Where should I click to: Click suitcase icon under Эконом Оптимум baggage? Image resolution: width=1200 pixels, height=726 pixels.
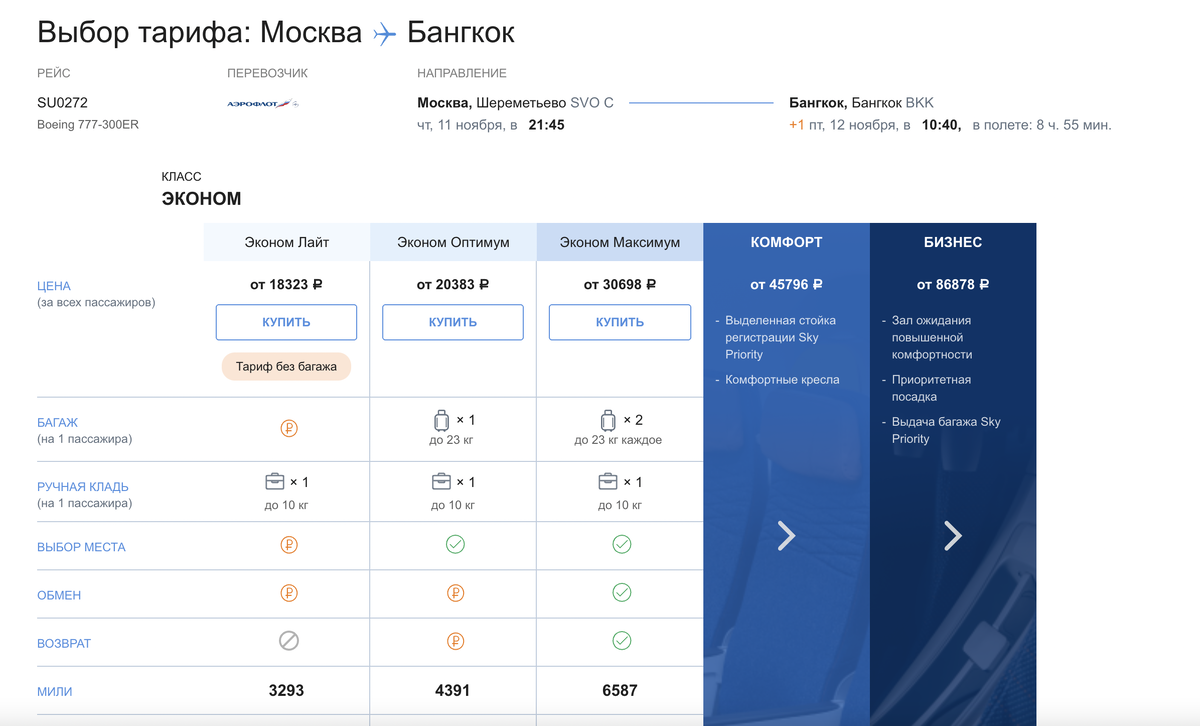point(441,420)
